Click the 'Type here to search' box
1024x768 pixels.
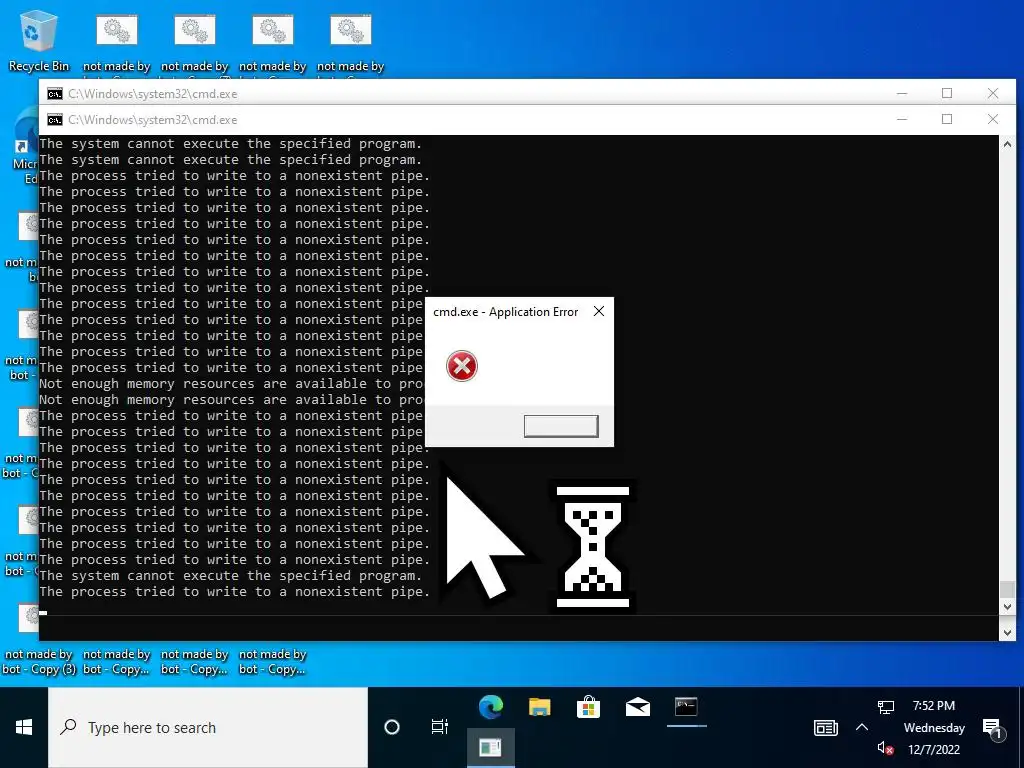(208, 728)
